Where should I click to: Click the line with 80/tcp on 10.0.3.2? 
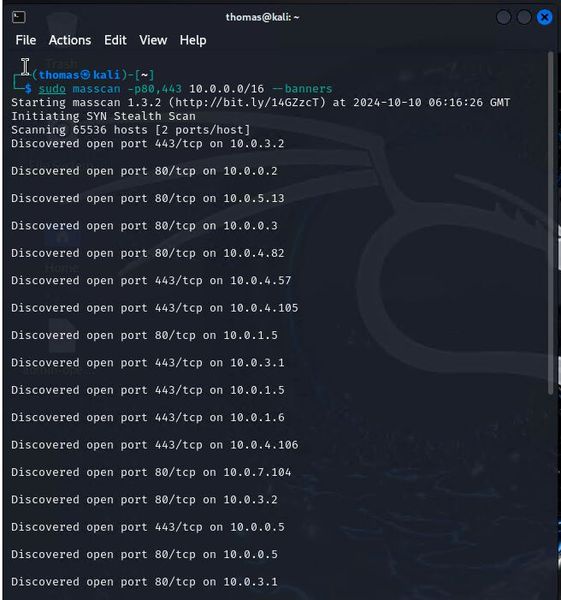[x=144, y=499]
